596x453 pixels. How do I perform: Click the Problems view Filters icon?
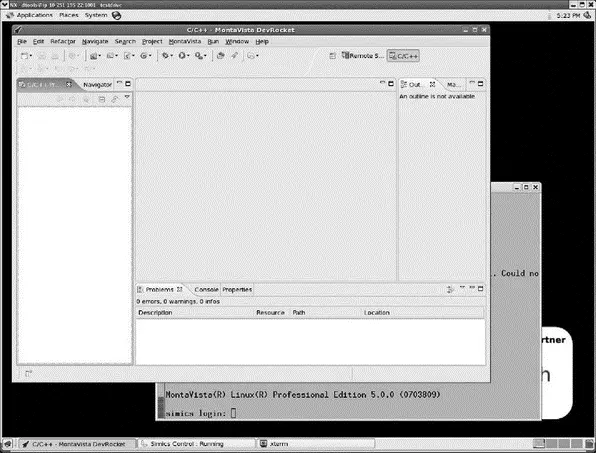click(450, 290)
